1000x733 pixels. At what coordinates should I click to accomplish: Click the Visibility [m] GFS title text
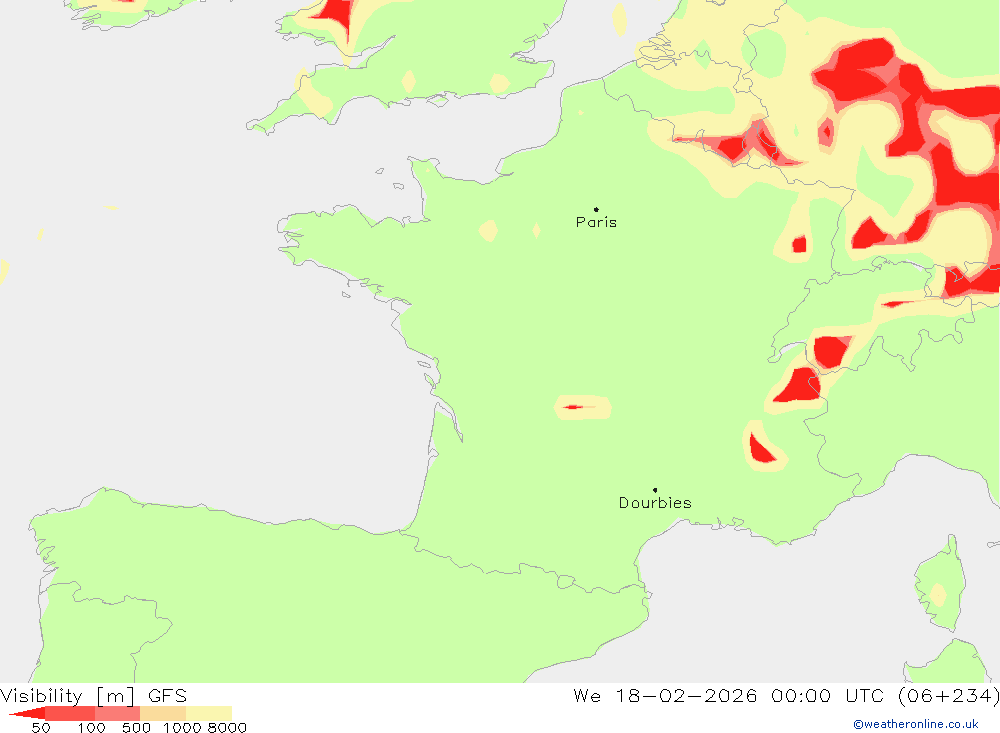tap(94, 695)
